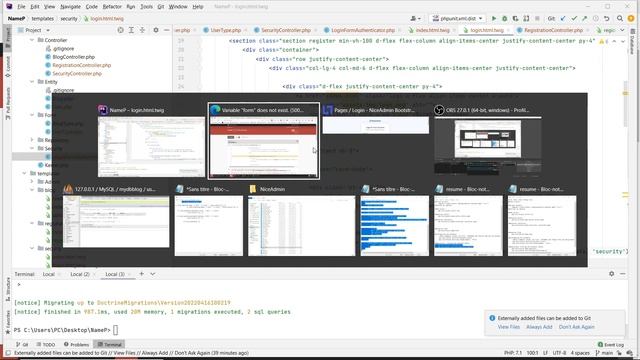Click security breadcrumb in navigation bar

click(69, 18)
